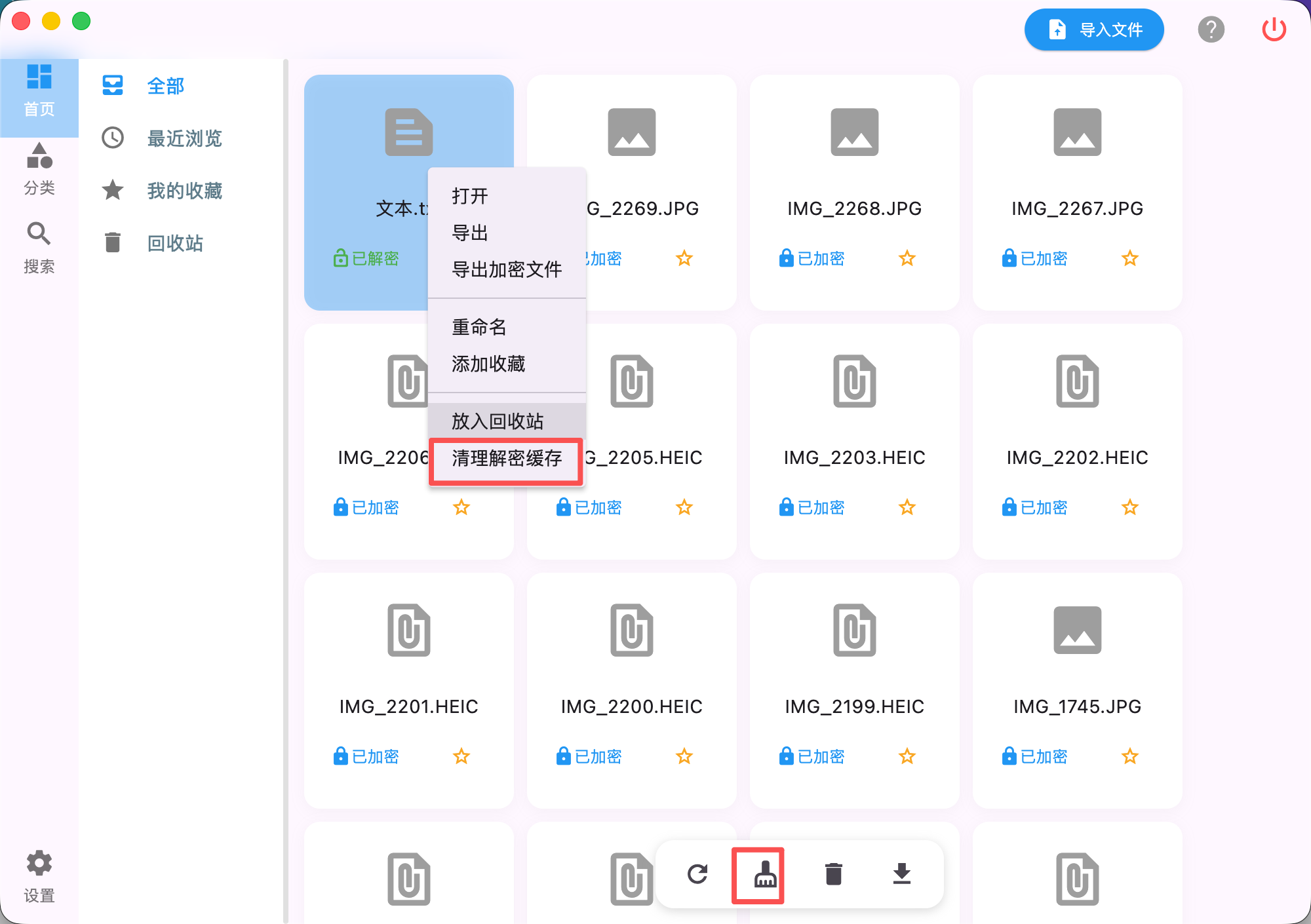The width and height of the screenshot is (1311, 924).
Task: Click the broom clean-cache icon in the toolbar
Action: click(x=765, y=874)
